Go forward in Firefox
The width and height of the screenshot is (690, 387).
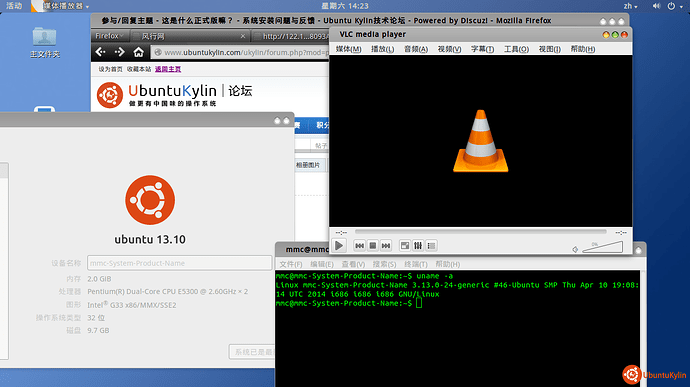(119, 52)
